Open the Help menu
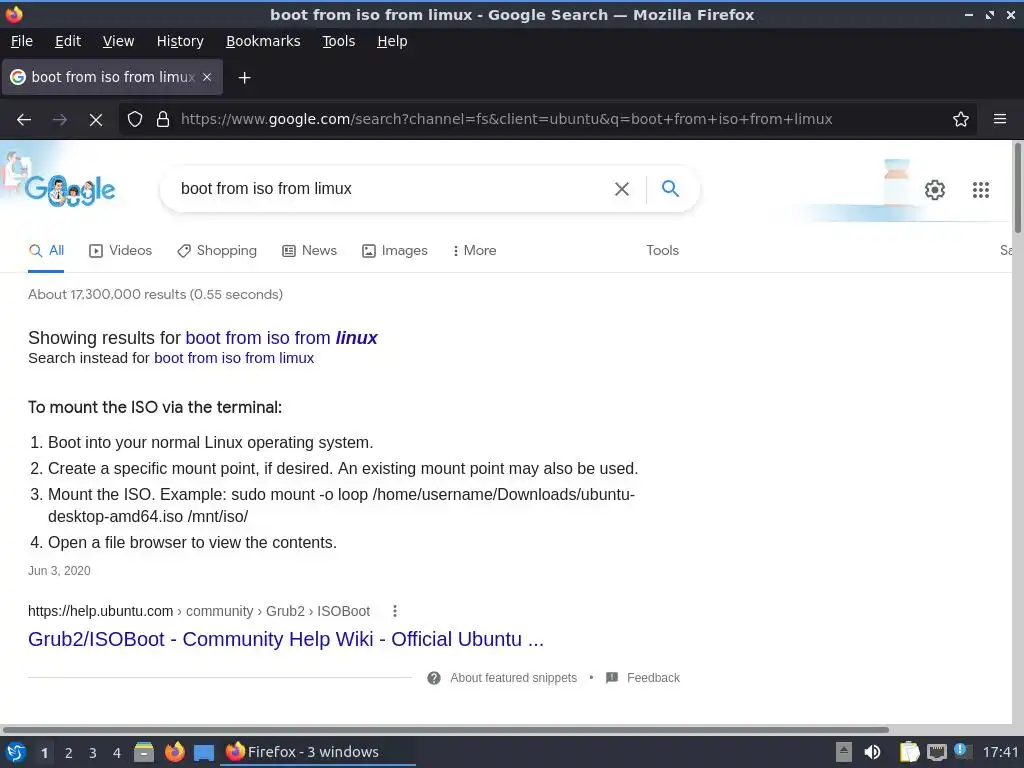The image size is (1024, 768). pyautogui.click(x=392, y=41)
